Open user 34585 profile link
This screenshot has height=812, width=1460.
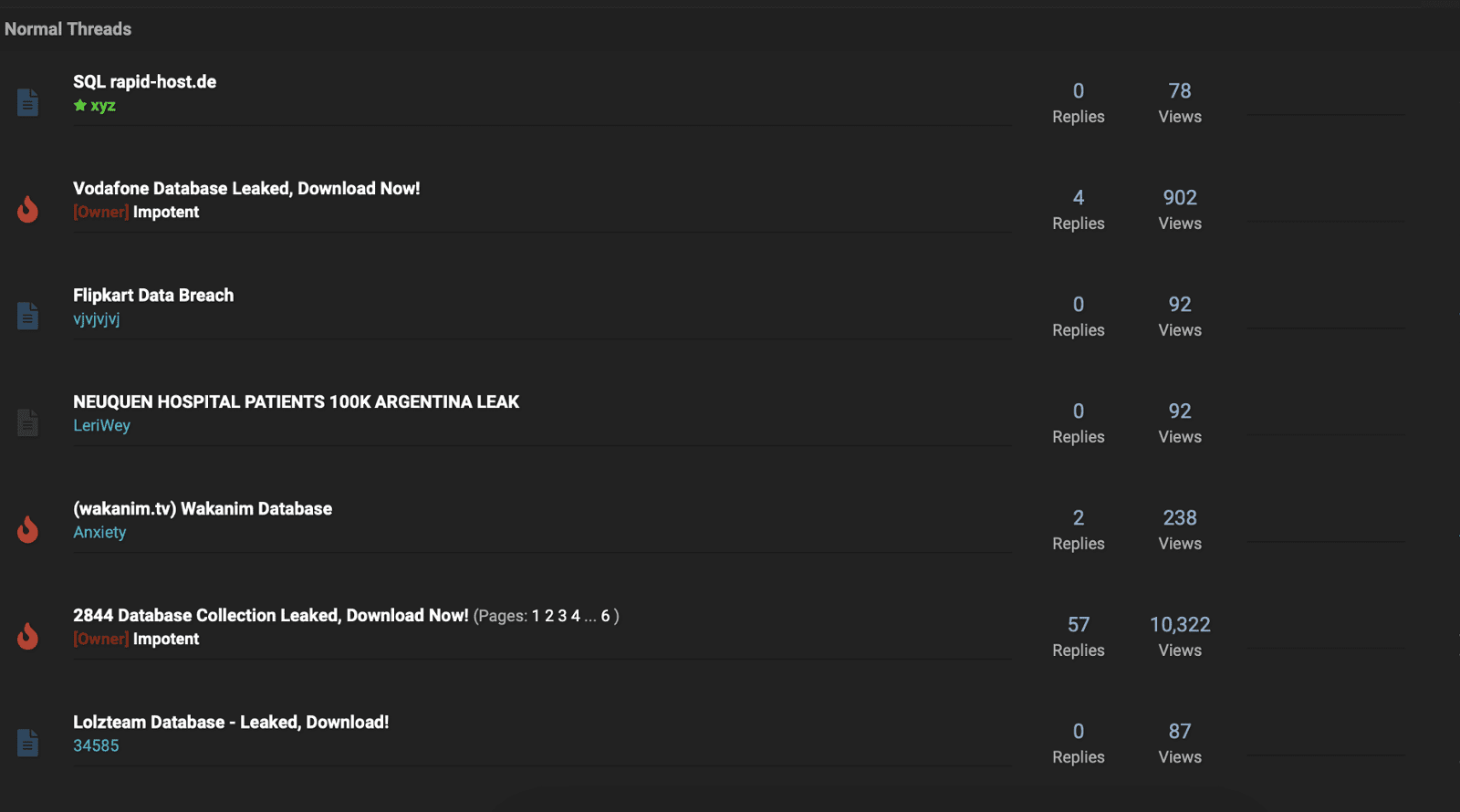tap(96, 745)
